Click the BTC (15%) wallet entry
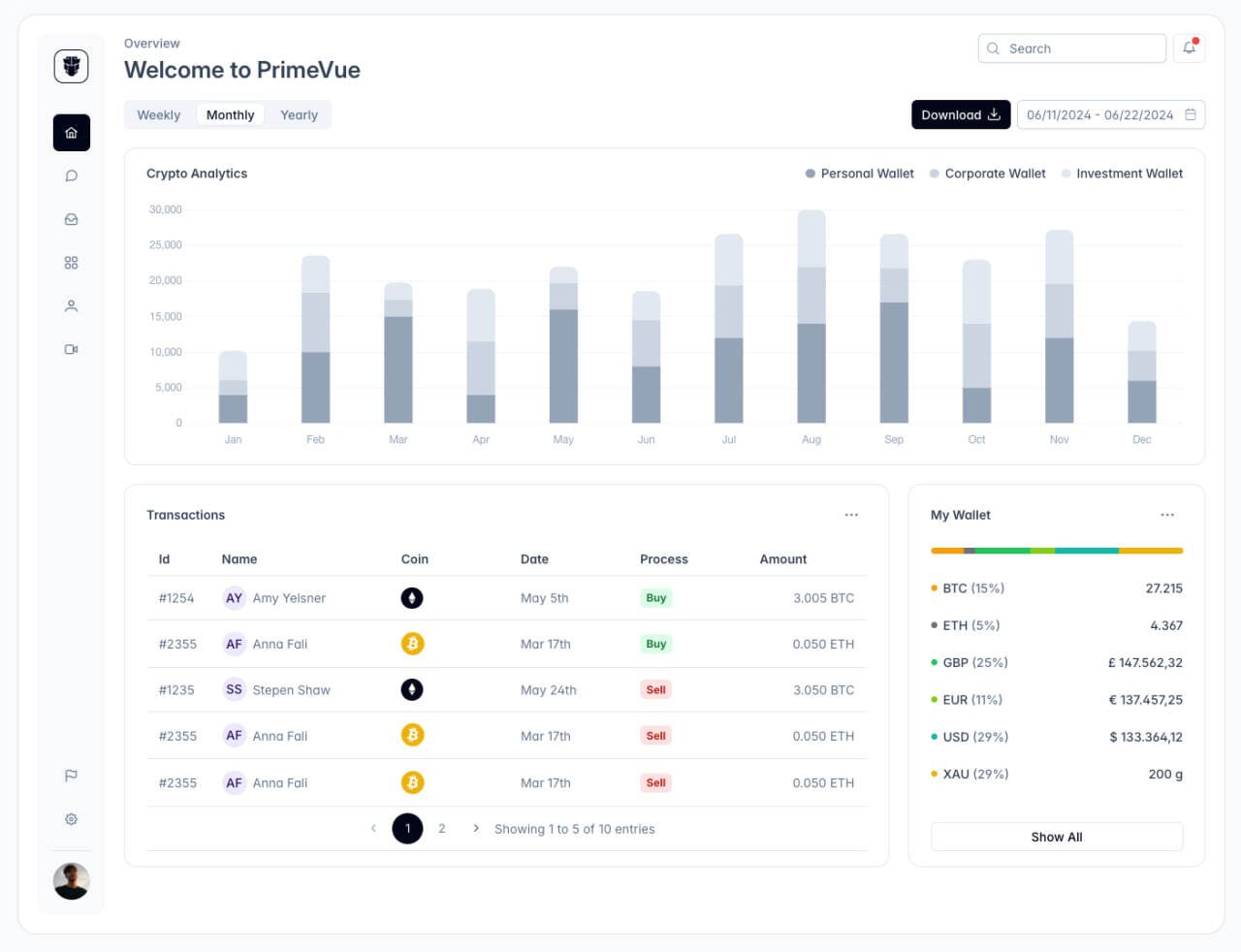Screen dimensions: 1241x952 (x=1057, y=588)
